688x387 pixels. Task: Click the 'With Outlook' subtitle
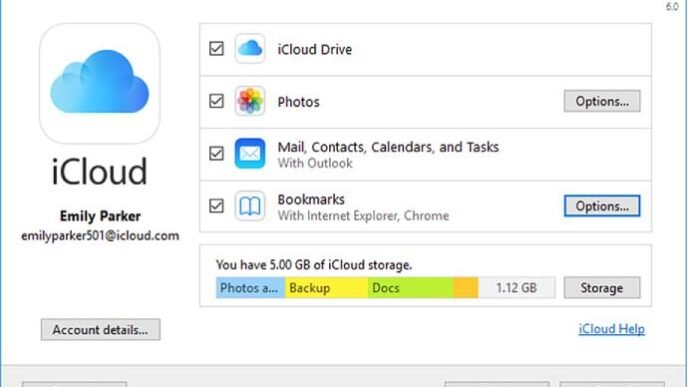pyautogui.click(x=315, y=163)
